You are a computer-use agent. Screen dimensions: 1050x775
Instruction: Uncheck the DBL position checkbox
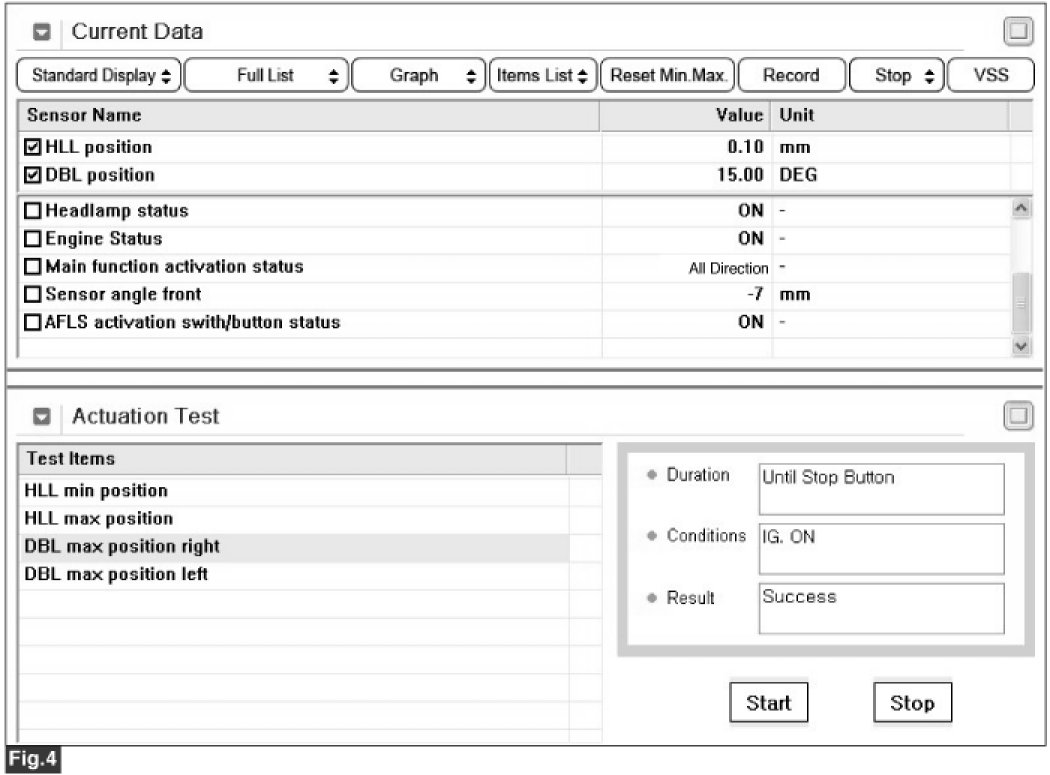coord(33,176)
